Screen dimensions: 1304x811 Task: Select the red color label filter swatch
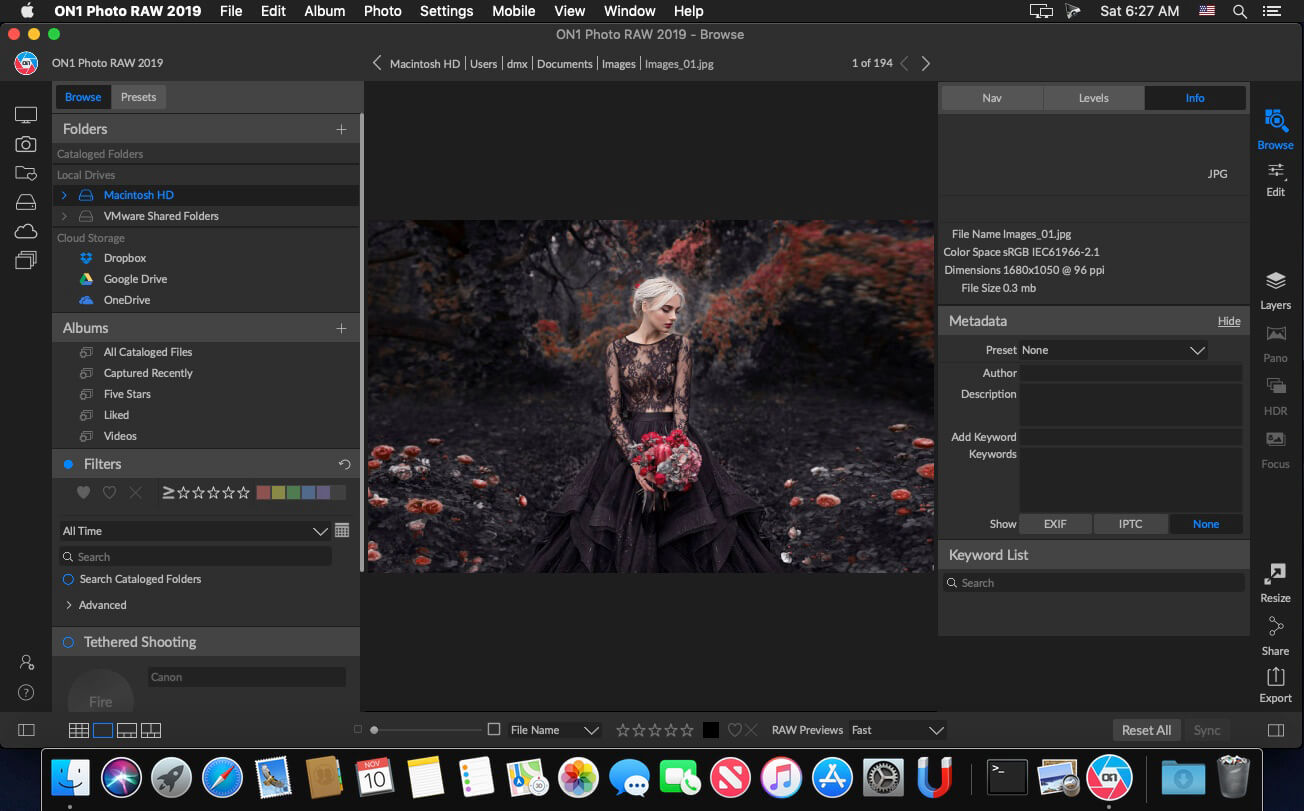(x=263, y=492)
